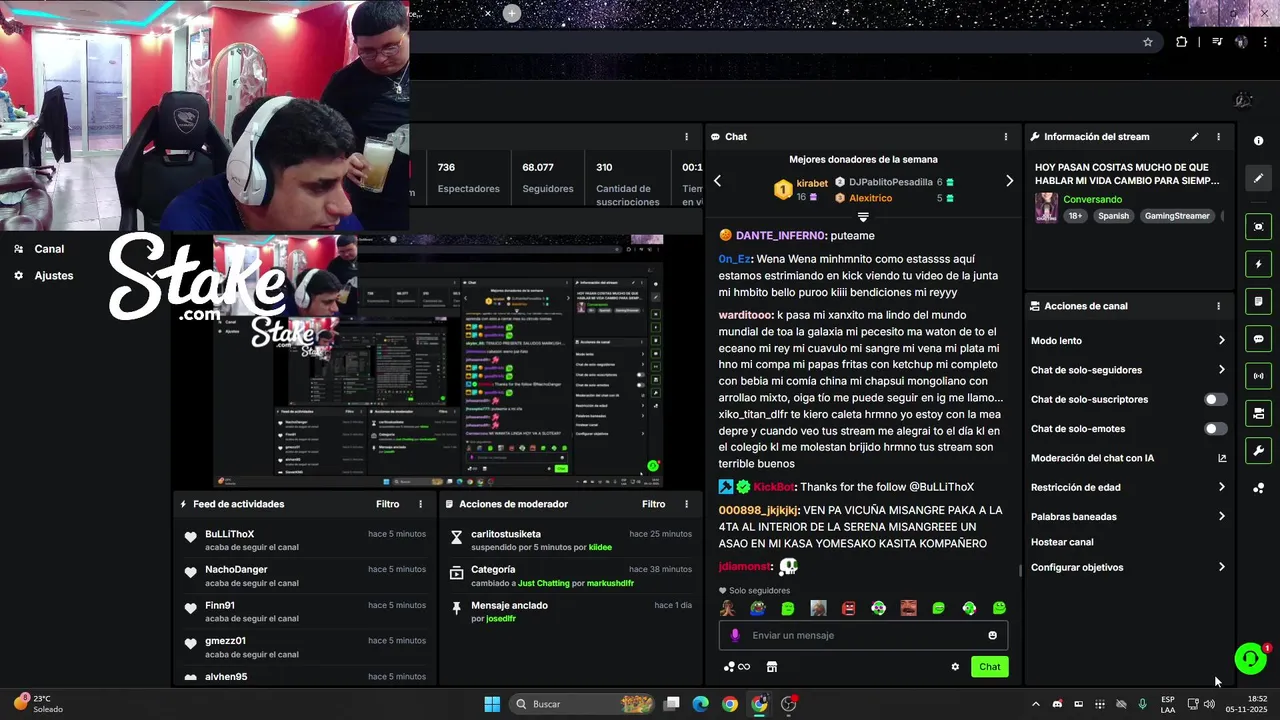Toggle wrench stream info icon in sidebar
This screenshot has height=720, width=1280.
tap(1258, 451)
